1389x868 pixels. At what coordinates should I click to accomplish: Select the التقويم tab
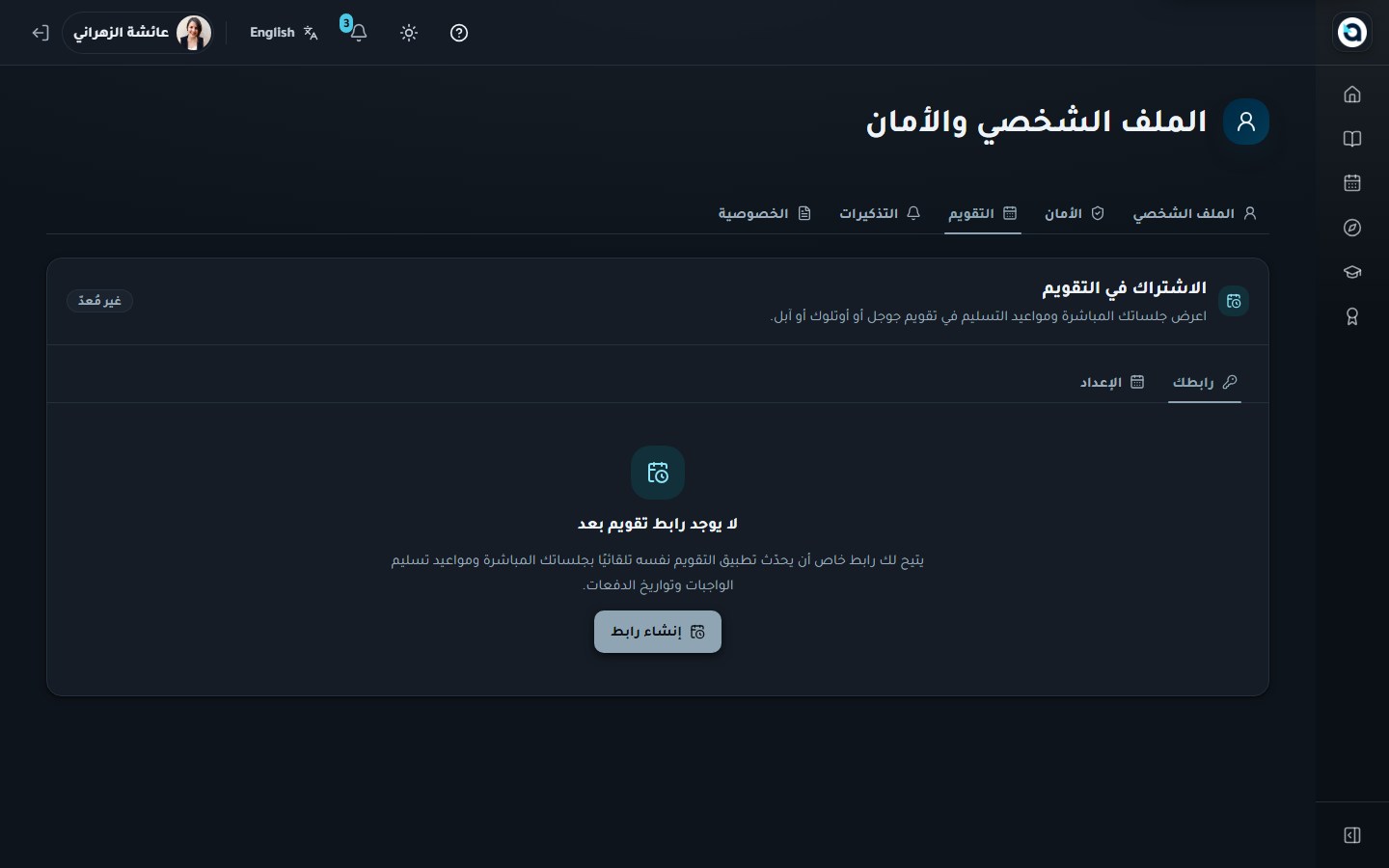982,213
